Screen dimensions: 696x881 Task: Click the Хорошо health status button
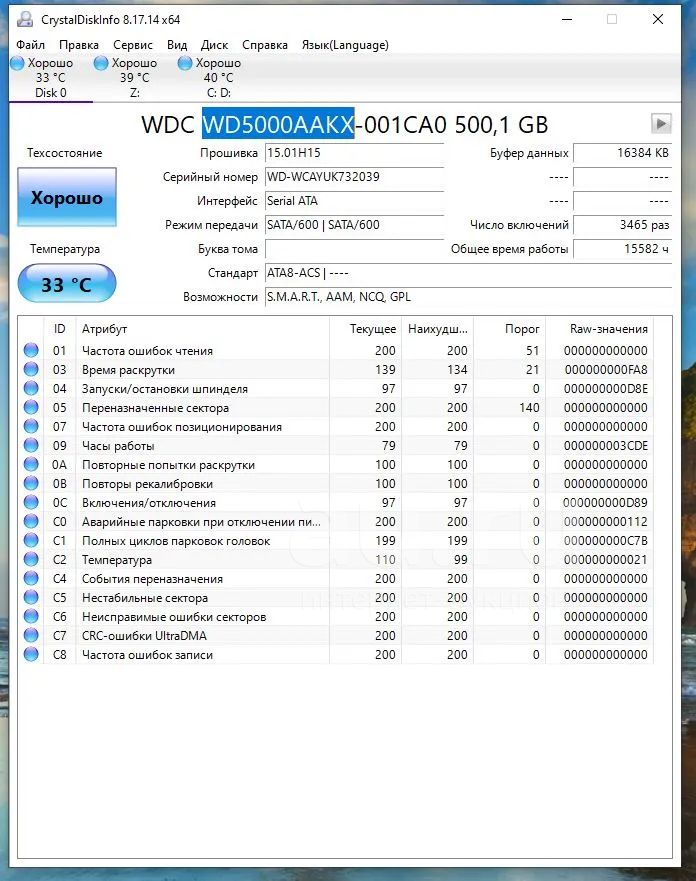click(67, 197)
